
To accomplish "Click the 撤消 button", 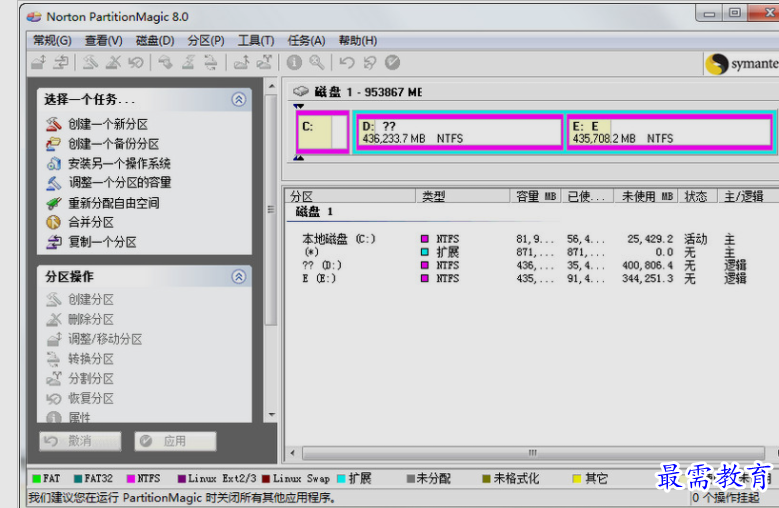I will [80, 441].
